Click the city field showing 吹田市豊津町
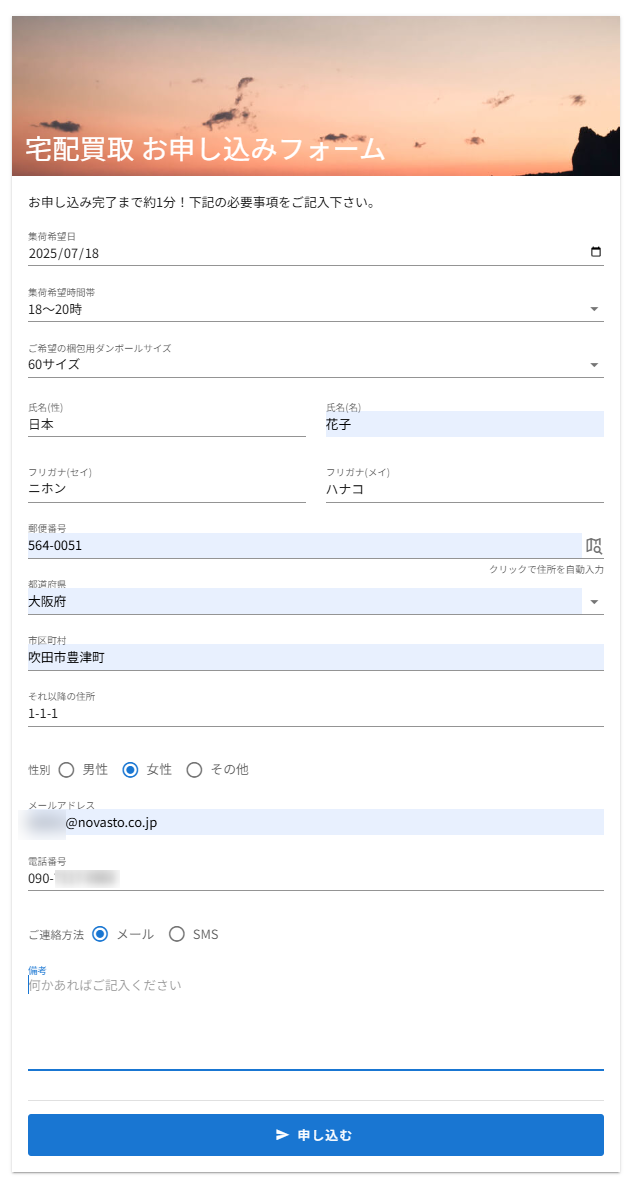629x1185 pixels. (x=315, y=658)
